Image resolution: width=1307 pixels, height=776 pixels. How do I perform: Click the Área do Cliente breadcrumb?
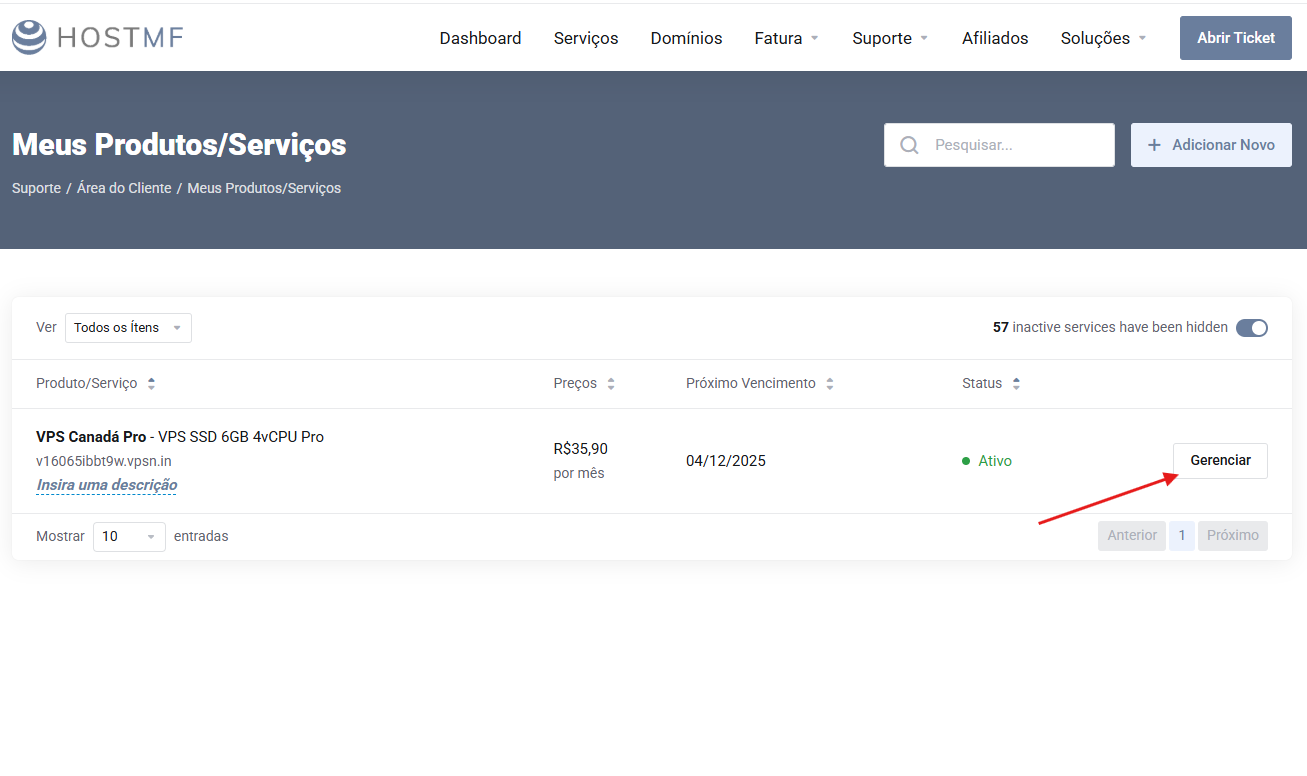124,188
